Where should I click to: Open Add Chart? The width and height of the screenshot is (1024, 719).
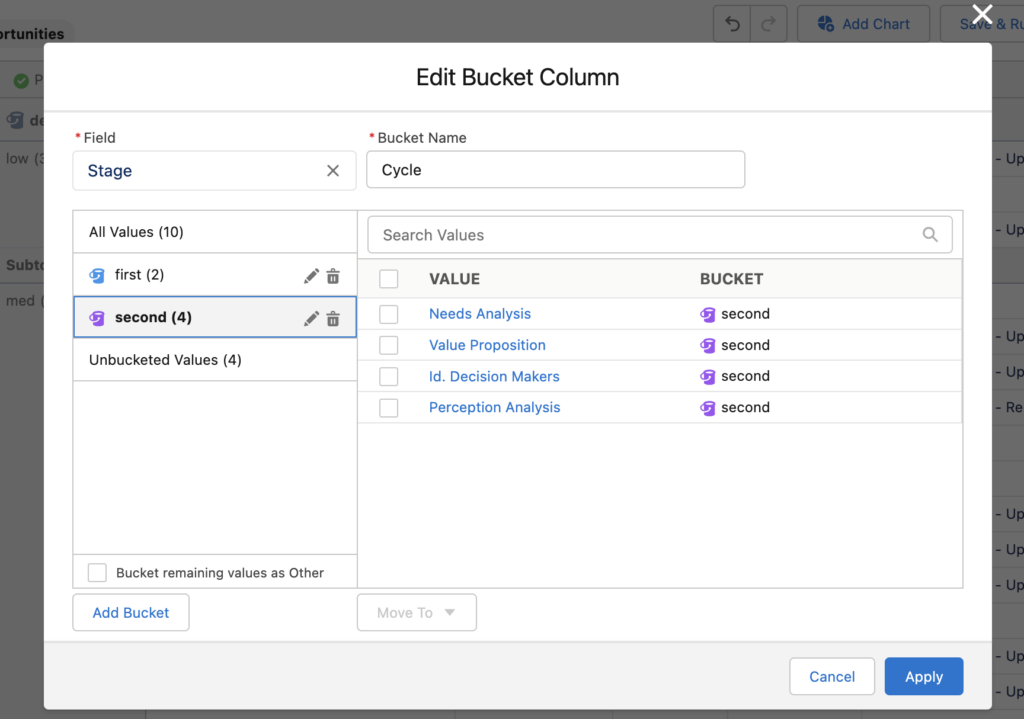862,23
